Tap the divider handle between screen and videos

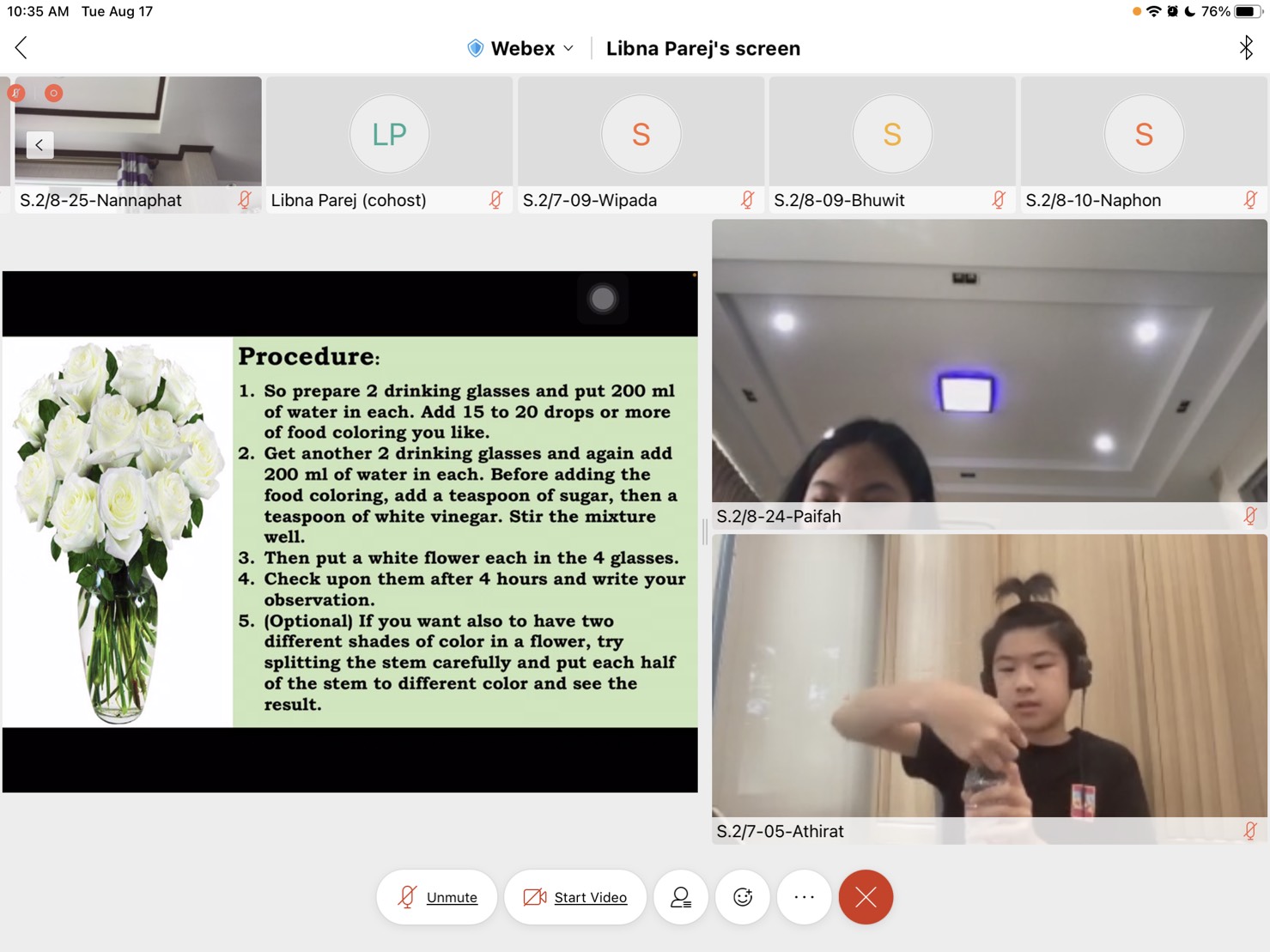point(705,531)
